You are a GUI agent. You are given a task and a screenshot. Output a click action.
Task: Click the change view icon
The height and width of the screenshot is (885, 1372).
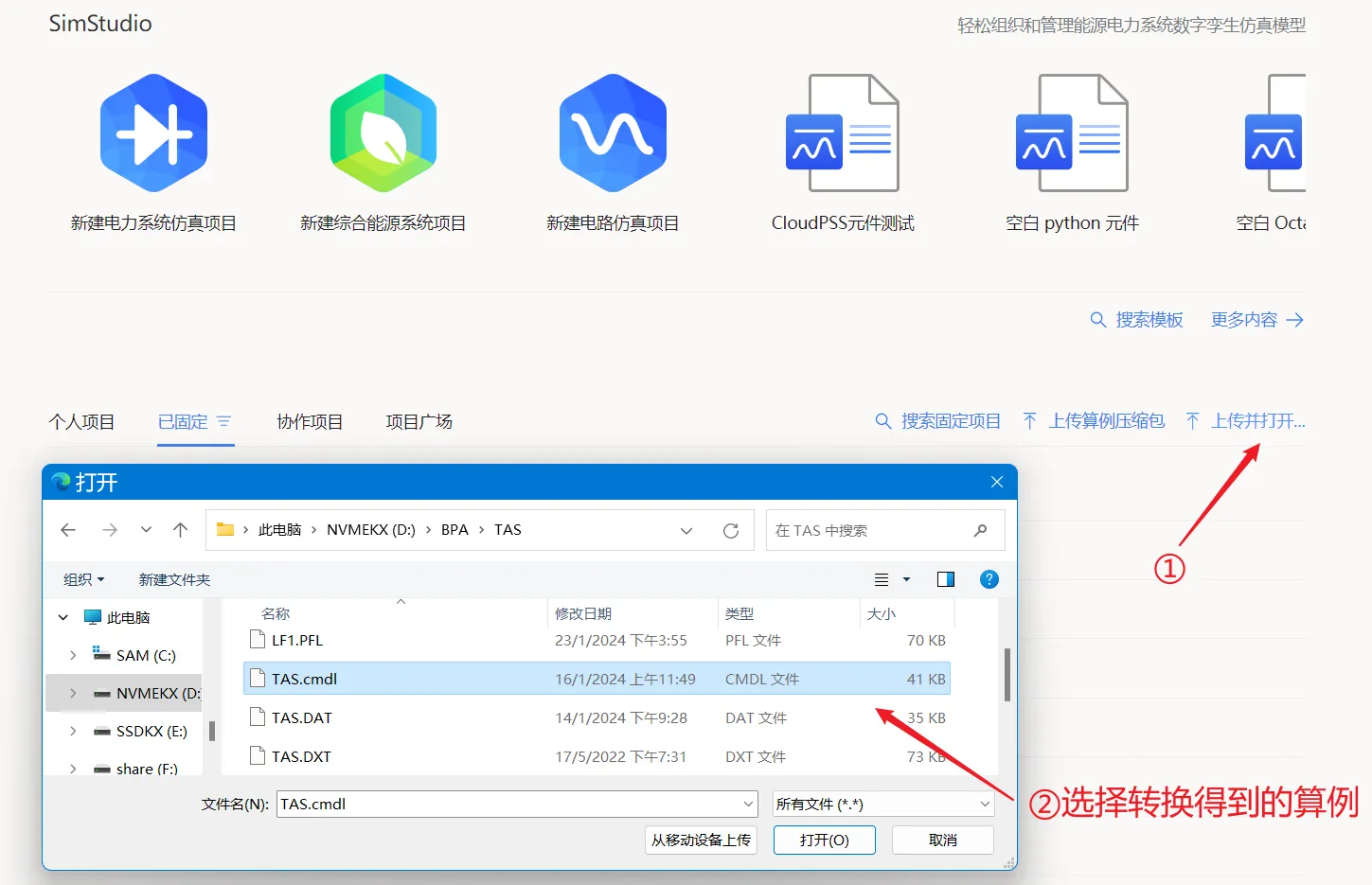pyautogui.click(x=882, y=579)
